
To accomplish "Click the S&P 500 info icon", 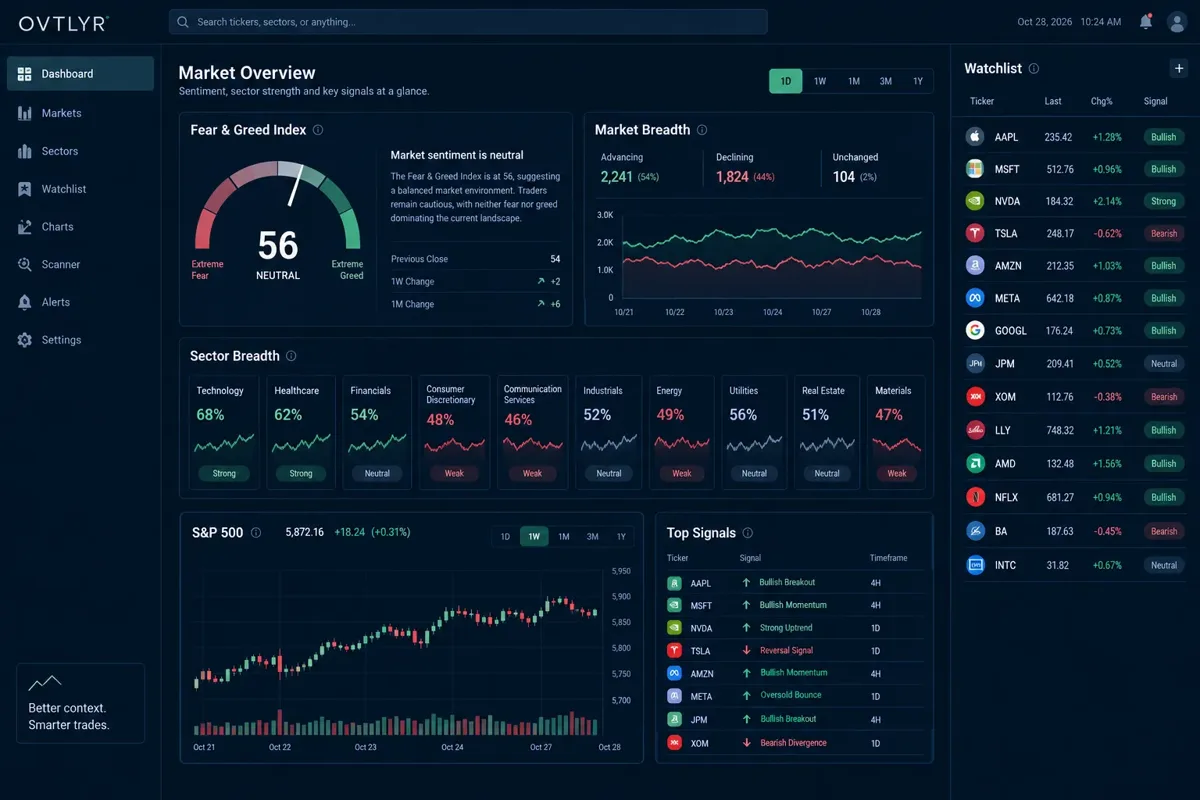I will tap(256, 533).
